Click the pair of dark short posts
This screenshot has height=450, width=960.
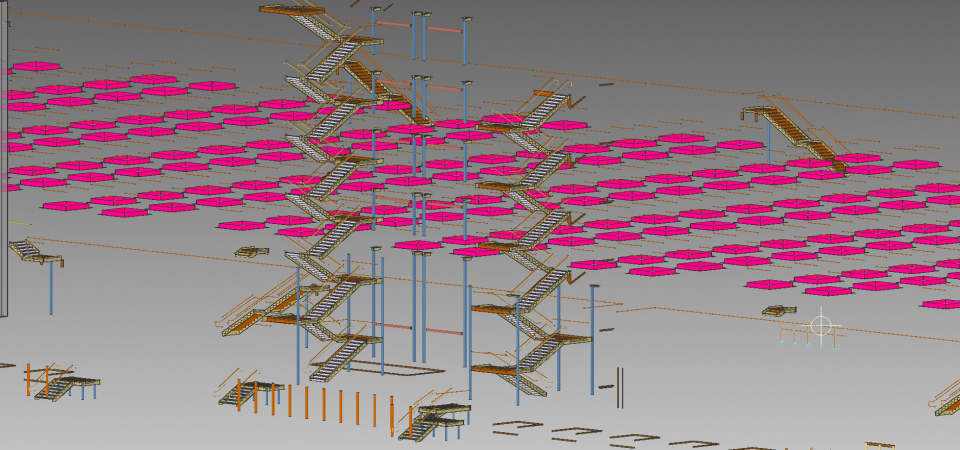click(x=619, y=386)
